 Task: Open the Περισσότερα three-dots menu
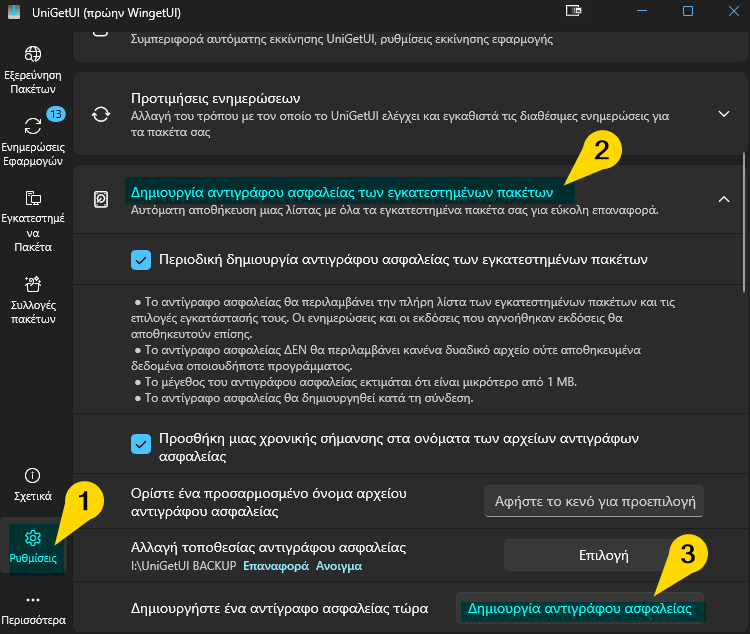[33, 600]
